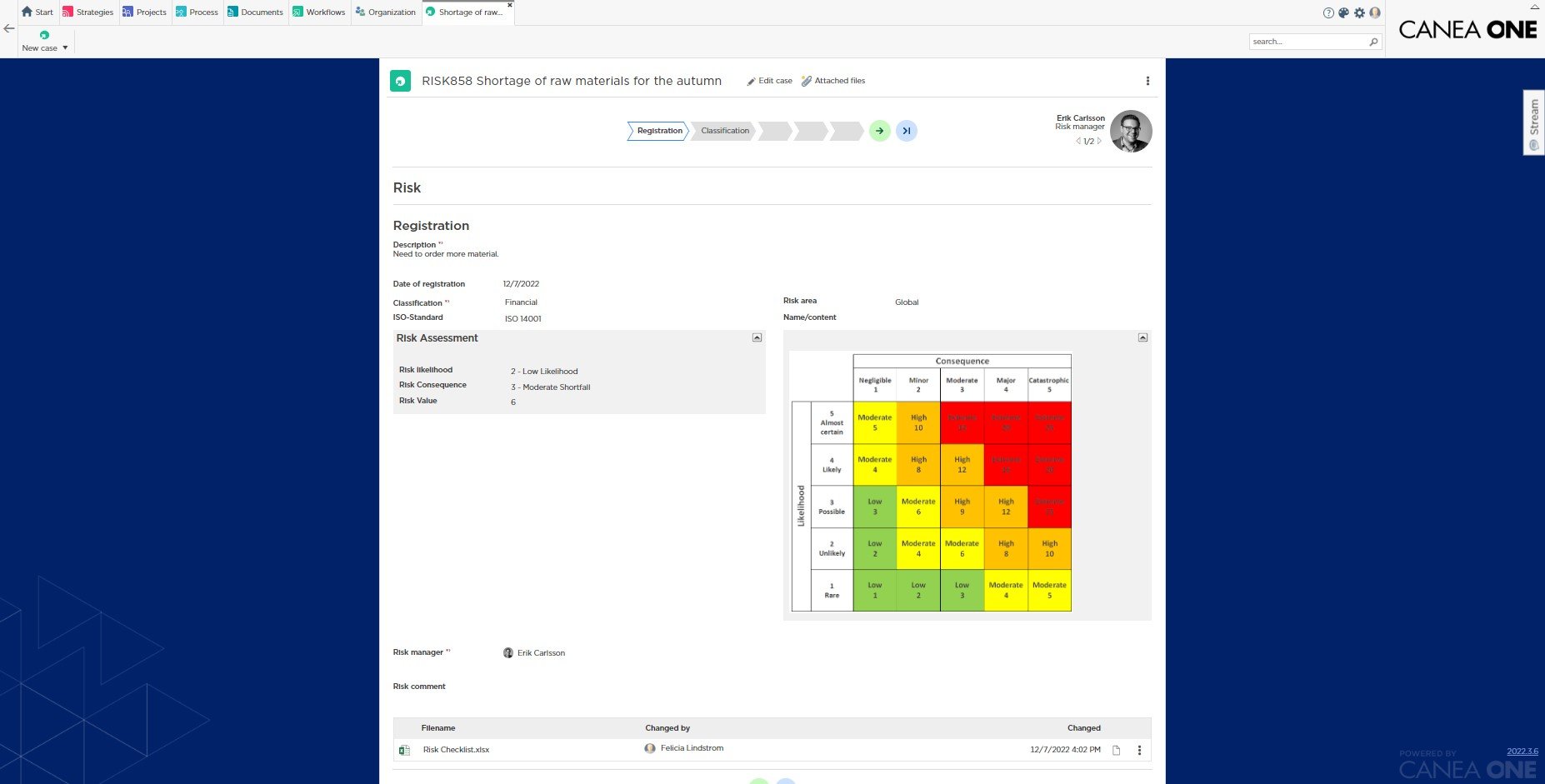Open the theme palette icon
Viewport: 1545px width, 784px height.
[1343, 12]
